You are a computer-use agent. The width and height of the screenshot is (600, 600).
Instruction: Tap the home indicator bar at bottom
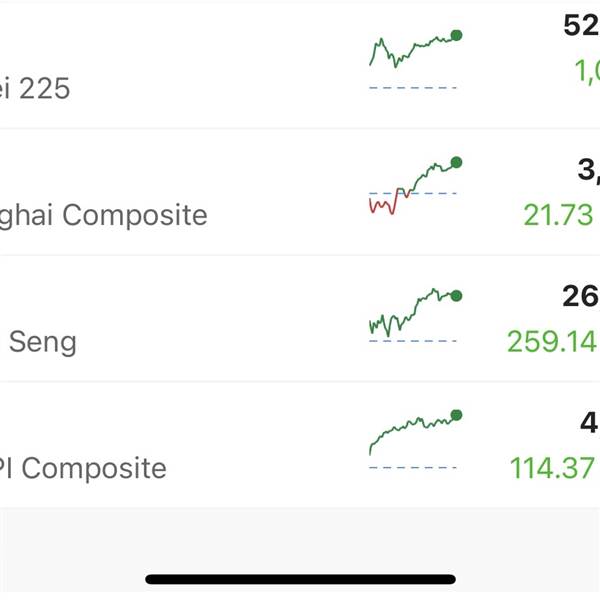tap(300, 579)
